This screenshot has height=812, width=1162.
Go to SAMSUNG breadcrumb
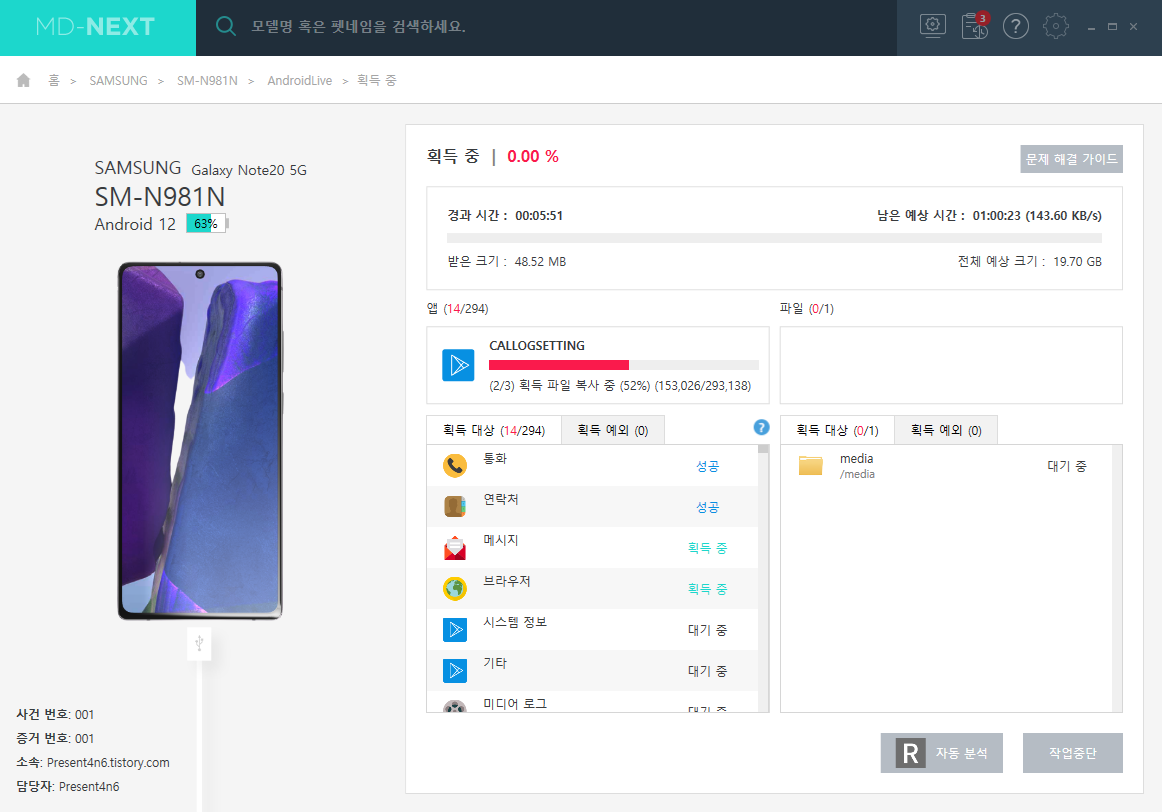pyautogui.click(x=119, y=80)
